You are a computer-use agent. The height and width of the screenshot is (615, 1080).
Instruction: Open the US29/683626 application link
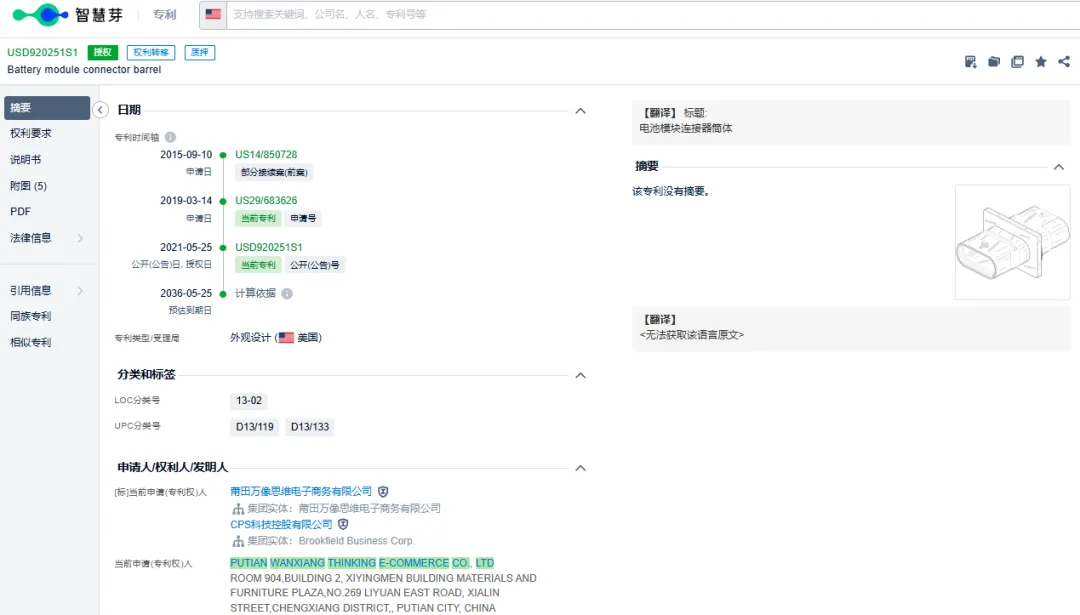point(266,200)
